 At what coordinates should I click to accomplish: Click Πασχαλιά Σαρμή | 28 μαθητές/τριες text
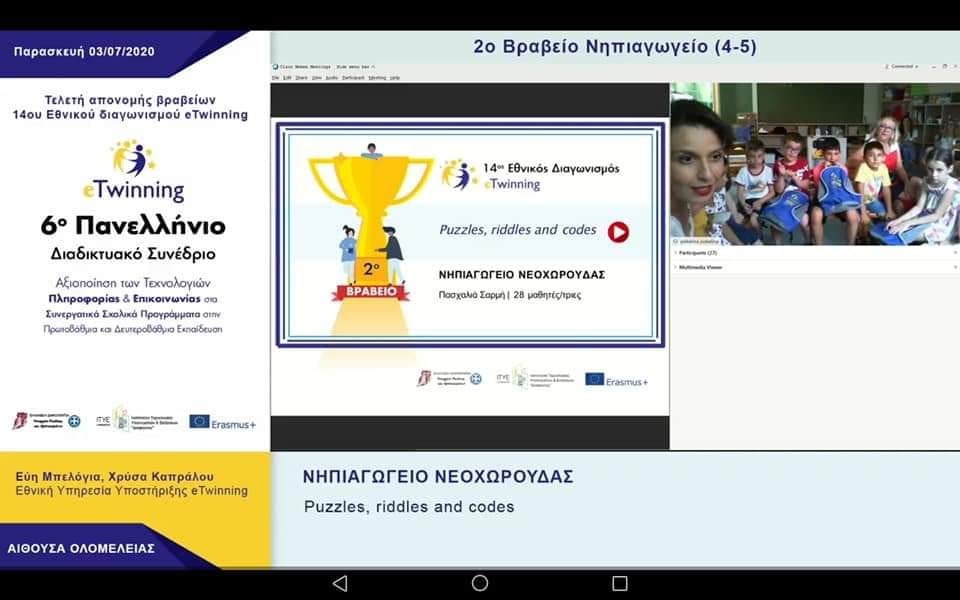[510, 295]
